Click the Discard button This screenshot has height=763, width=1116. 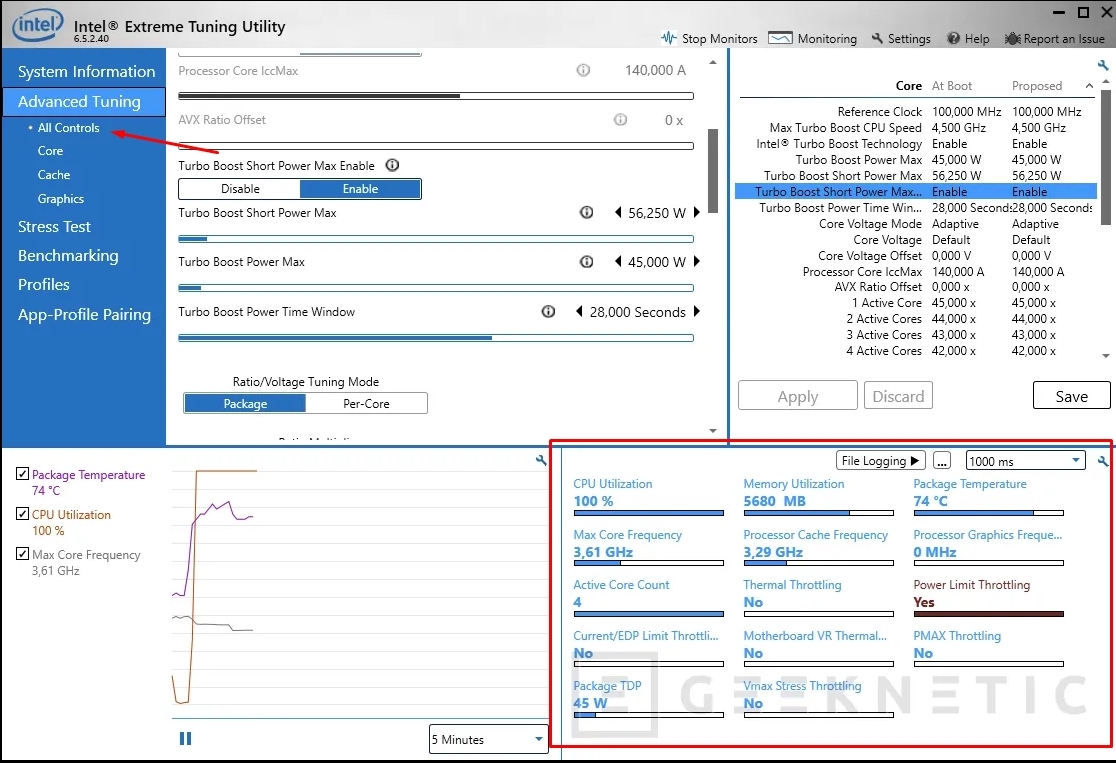coord(898,396)
